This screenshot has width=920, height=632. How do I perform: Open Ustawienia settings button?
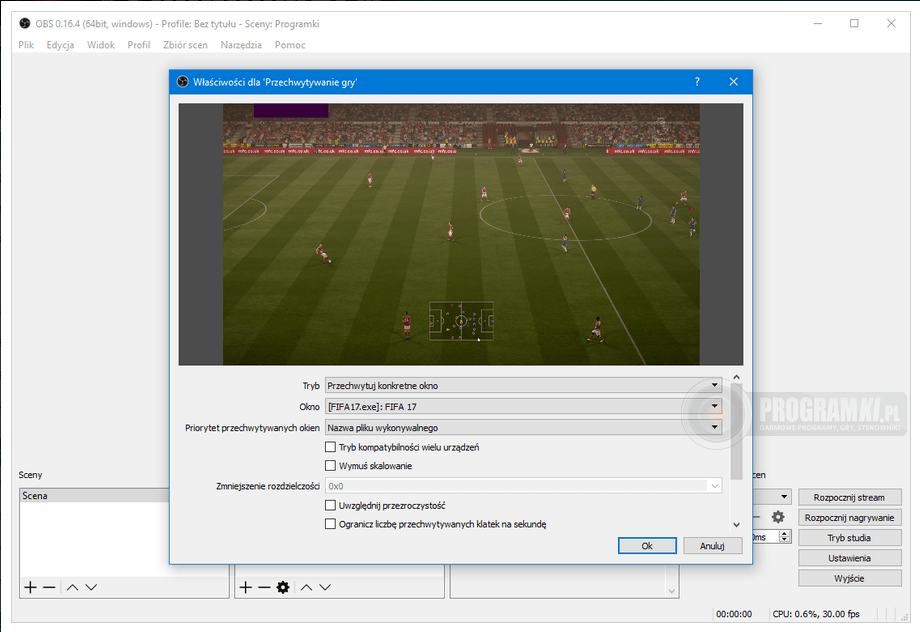coord(850,558)
